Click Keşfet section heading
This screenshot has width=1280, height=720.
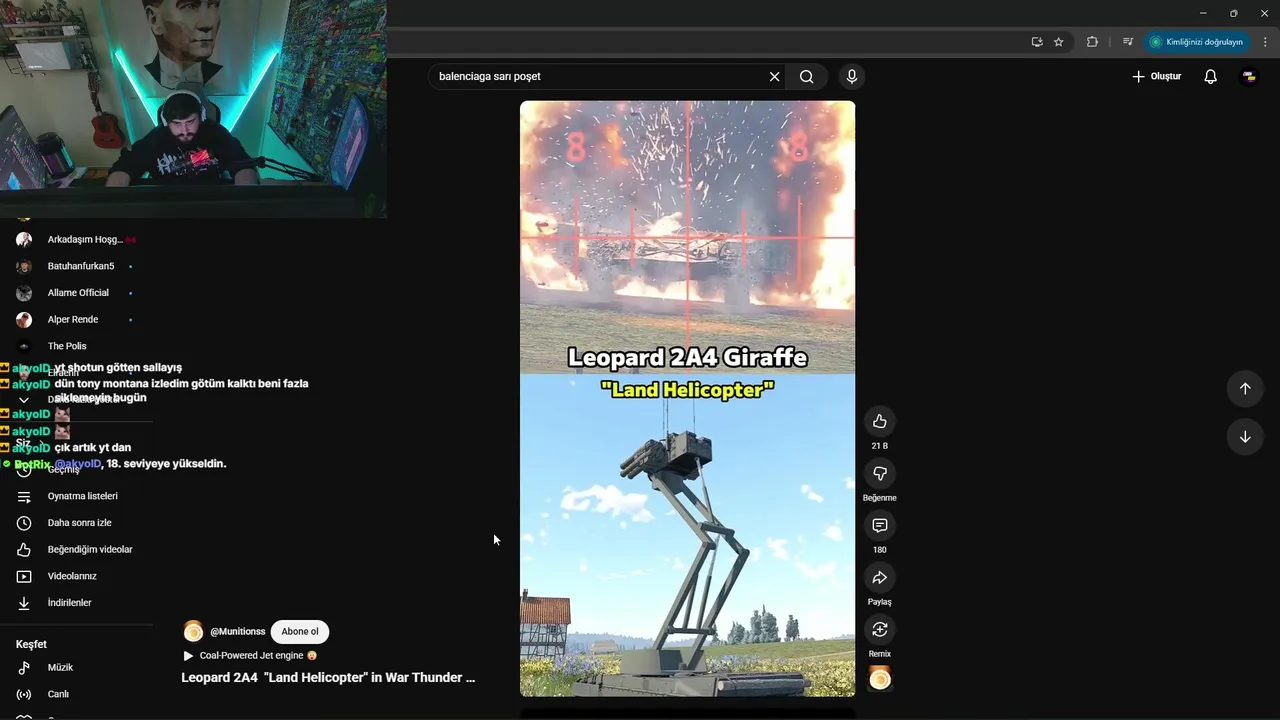(31, 644)
